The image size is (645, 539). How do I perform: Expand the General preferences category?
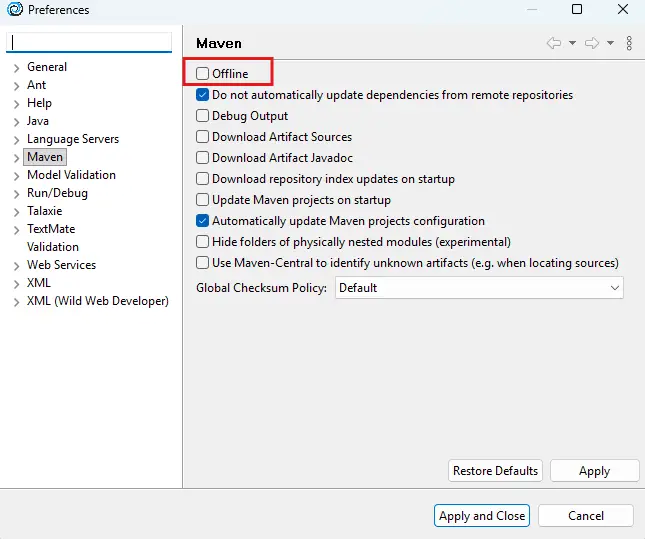click(16, 68)
